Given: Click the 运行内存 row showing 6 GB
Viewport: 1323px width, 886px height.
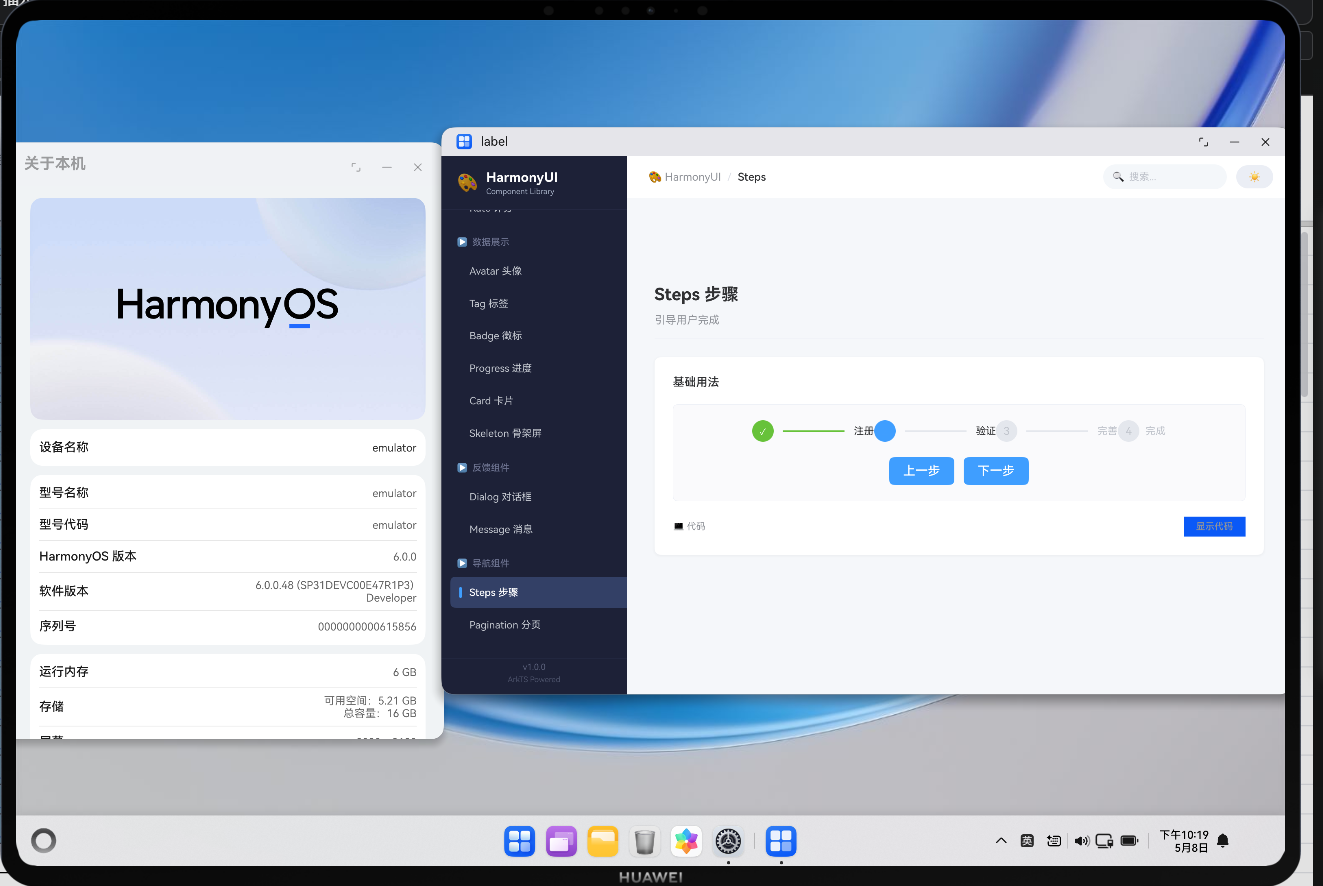Looking at the screenshot, I should [228, 672].
